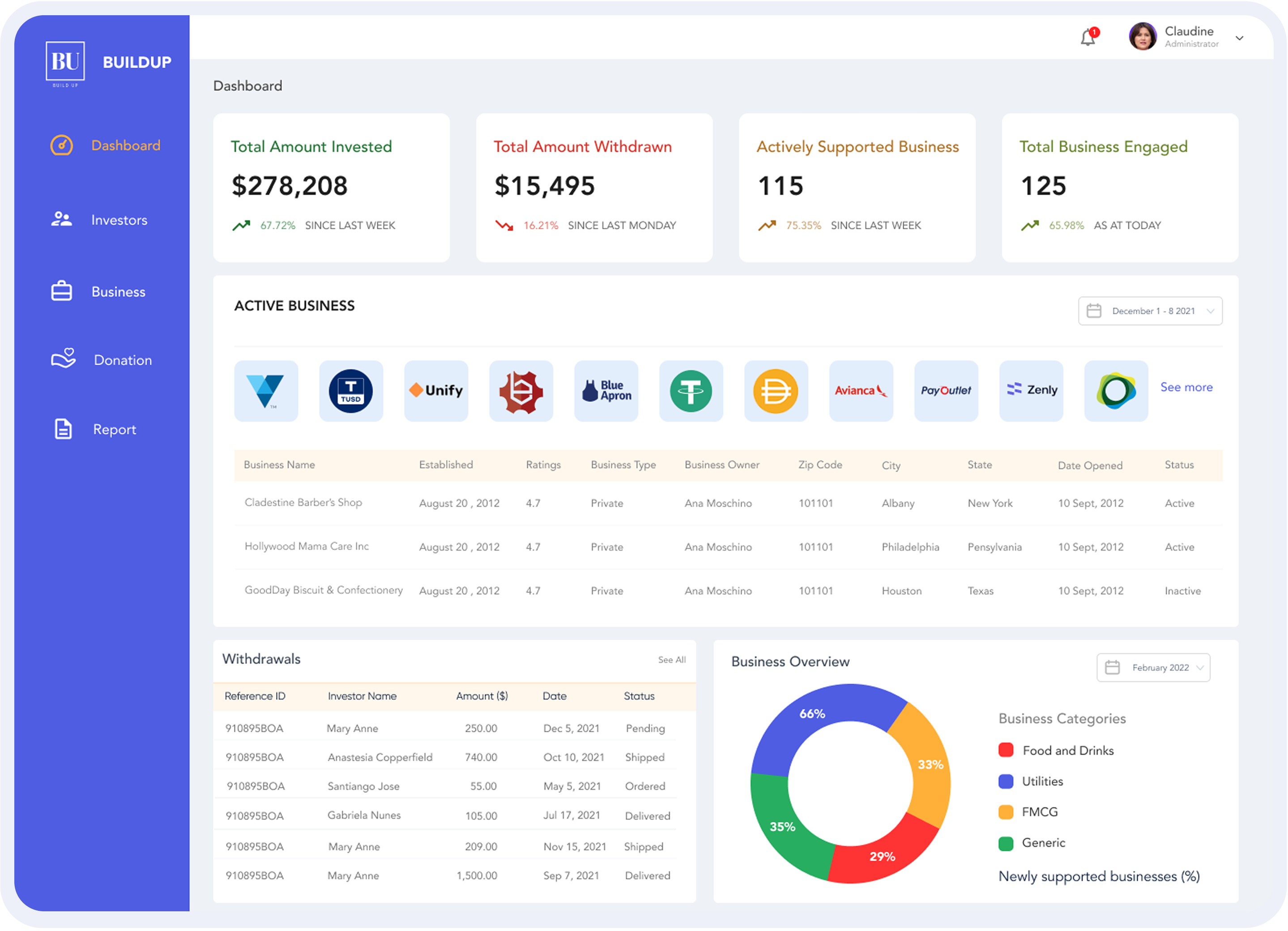Open the December 1 - 8 2021 date dropdown
This screenshot has height=931, width=1288.
1150,311
